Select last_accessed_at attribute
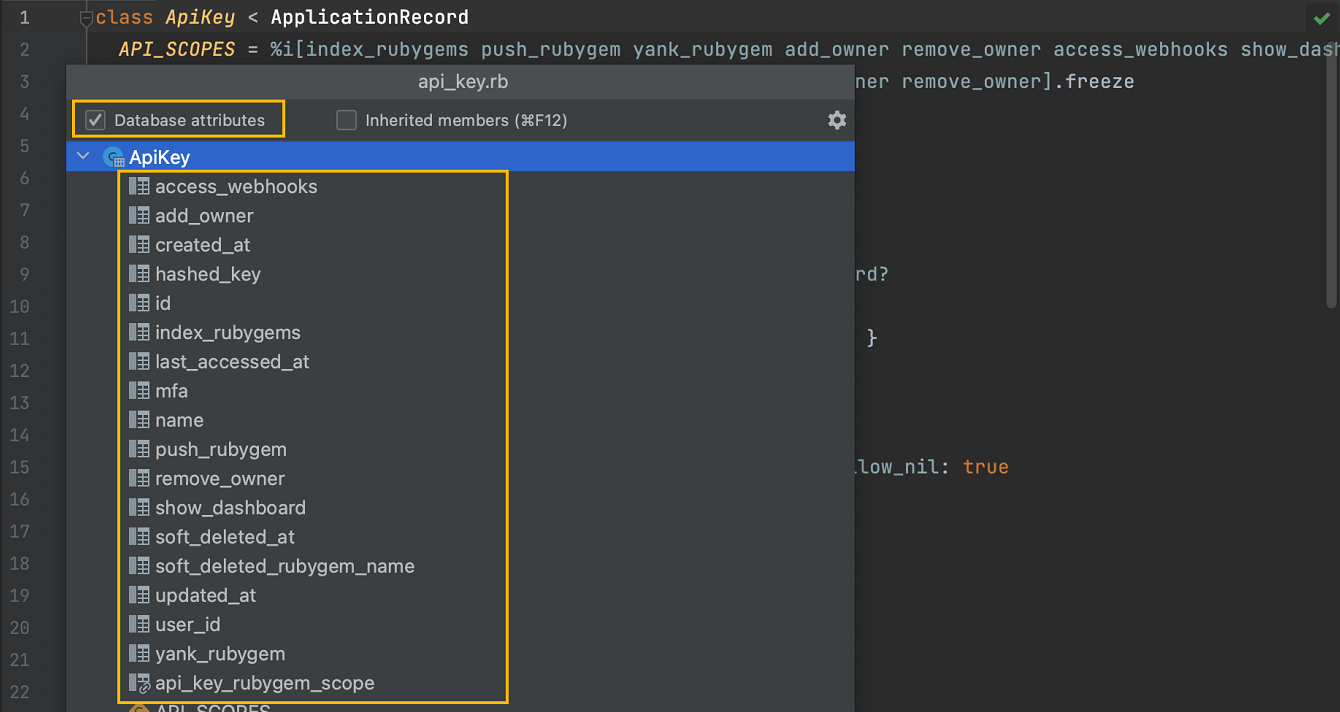Screen dimensions: 1340x712 [232, 361]
